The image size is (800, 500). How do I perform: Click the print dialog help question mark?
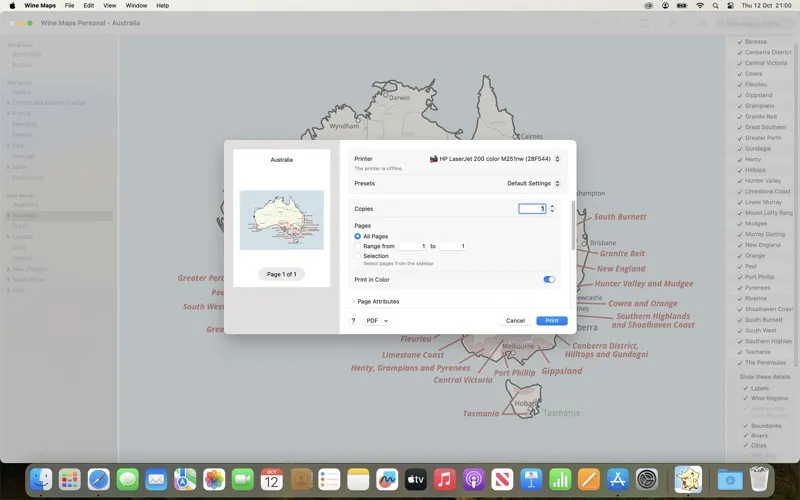(353, 321)
